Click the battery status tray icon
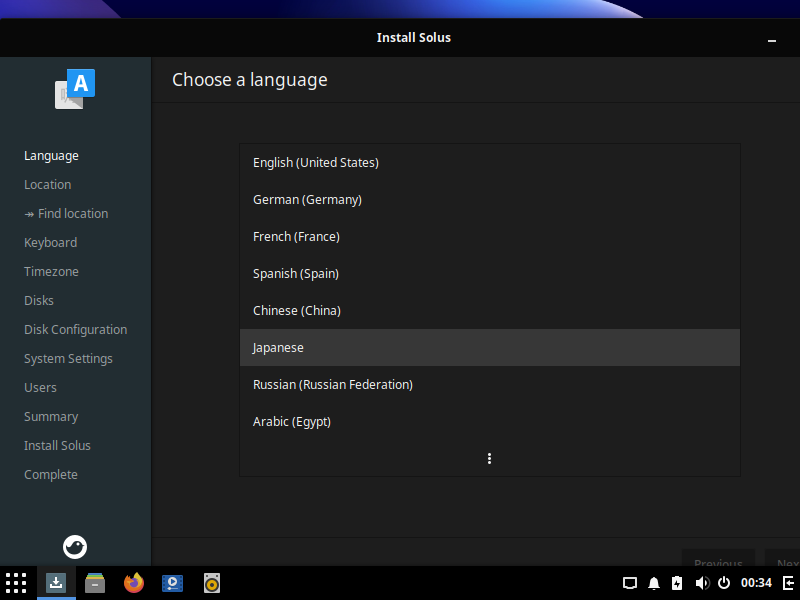Screen dimensions: 800x600 pyautogui.click(x=677, y=583)
